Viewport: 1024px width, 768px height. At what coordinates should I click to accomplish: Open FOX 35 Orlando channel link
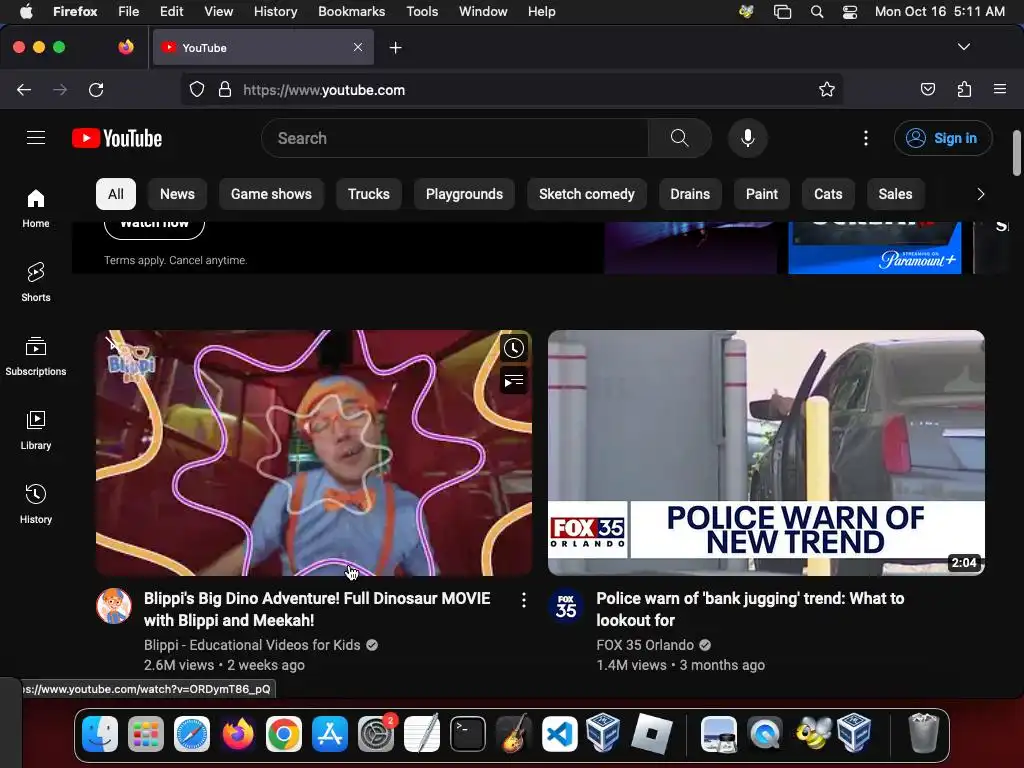[x=645, y=645]
